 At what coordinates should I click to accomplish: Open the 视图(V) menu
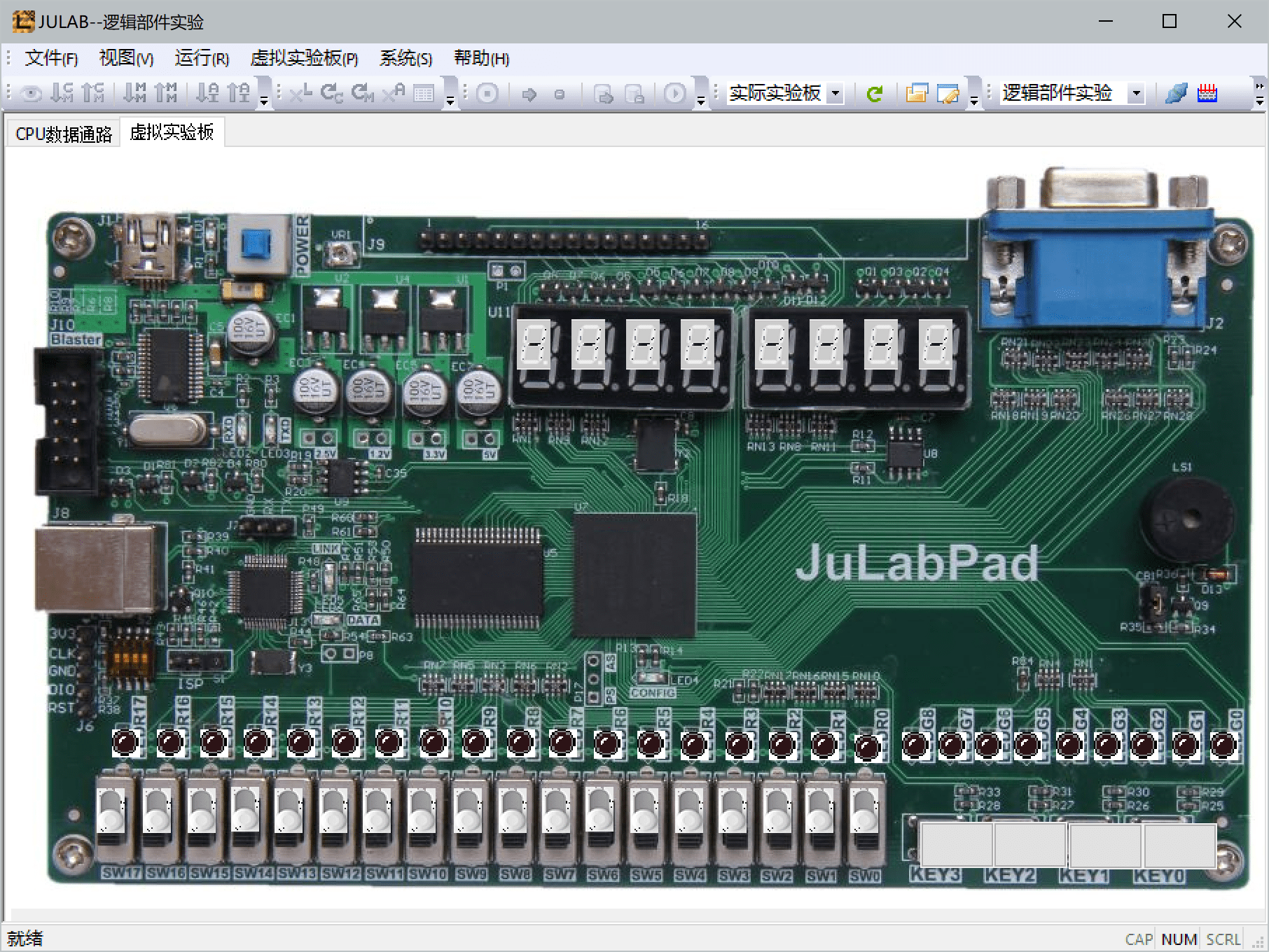pyautogui.click(x=126, y=58)
